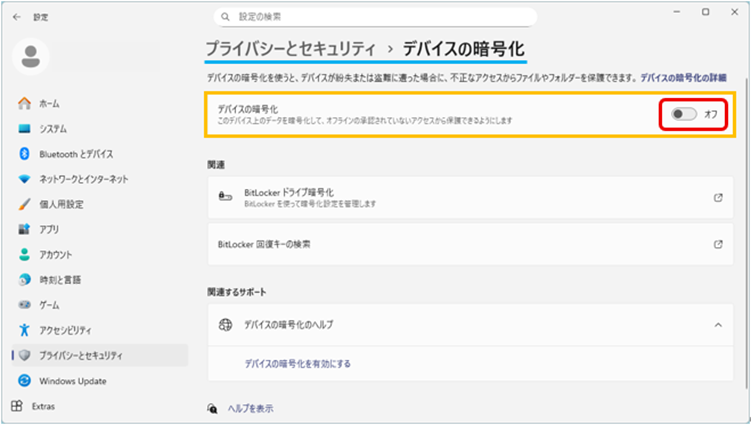
Task: Click デバイスの暗号化を有効にする link
Action: pyautogui.click(x=297, y=363)
